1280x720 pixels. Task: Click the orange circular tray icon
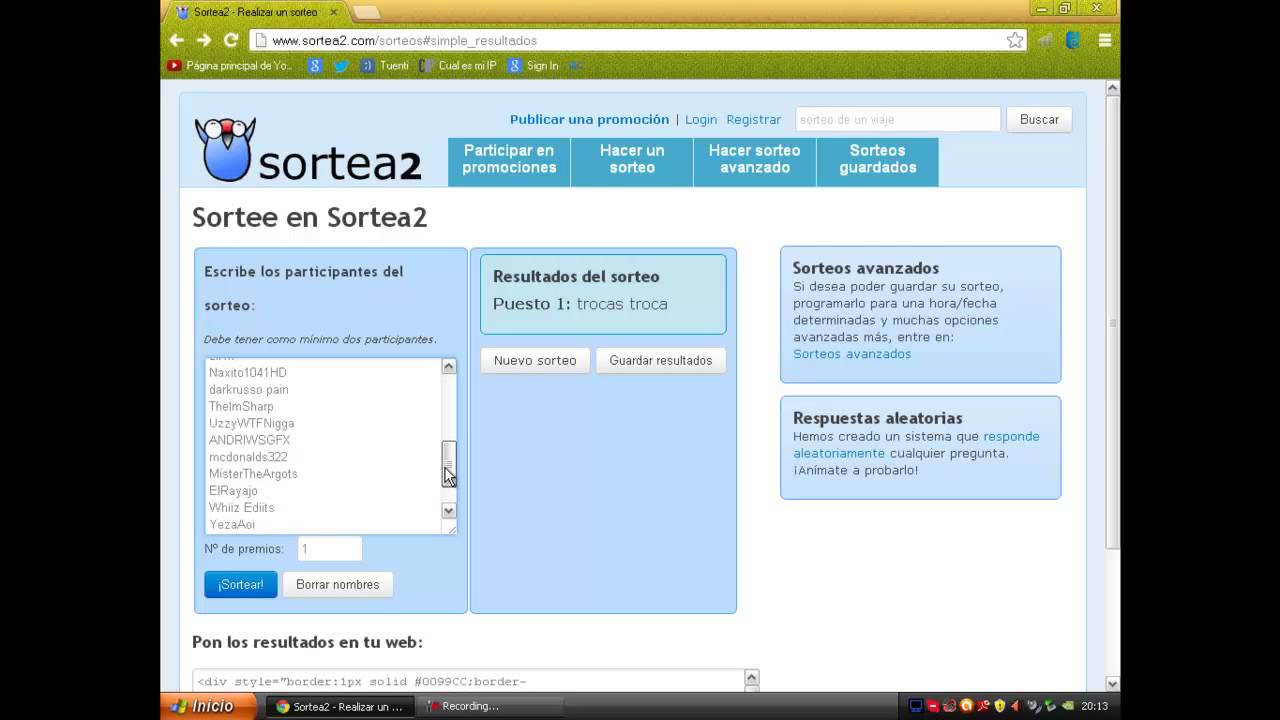click(966, 706)
